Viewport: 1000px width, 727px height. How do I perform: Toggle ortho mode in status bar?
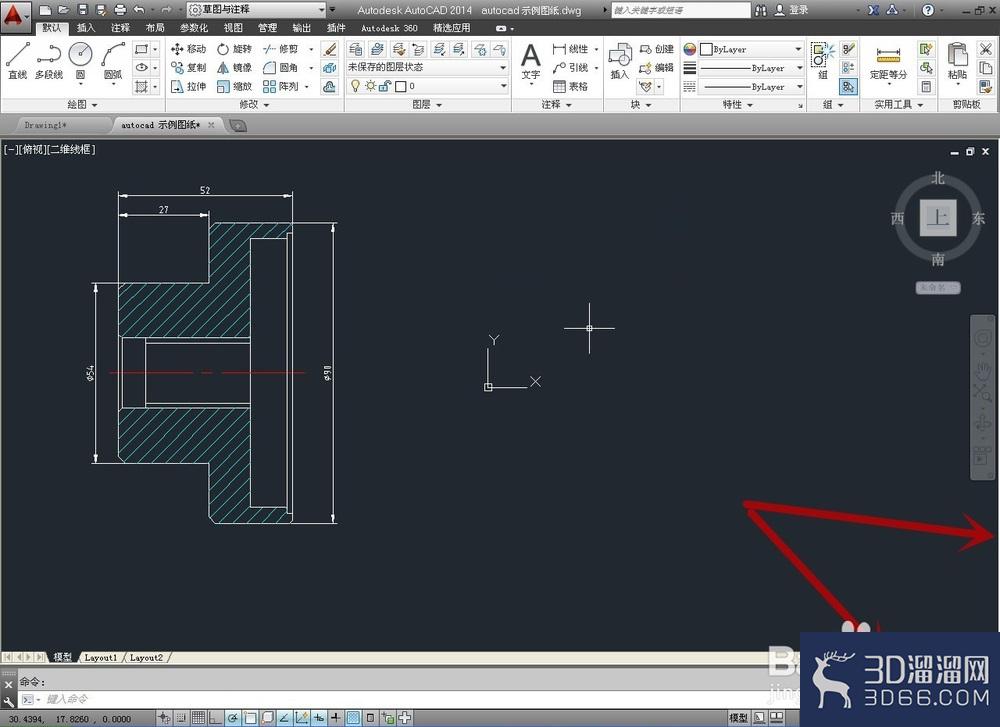(x=215, y=718)
